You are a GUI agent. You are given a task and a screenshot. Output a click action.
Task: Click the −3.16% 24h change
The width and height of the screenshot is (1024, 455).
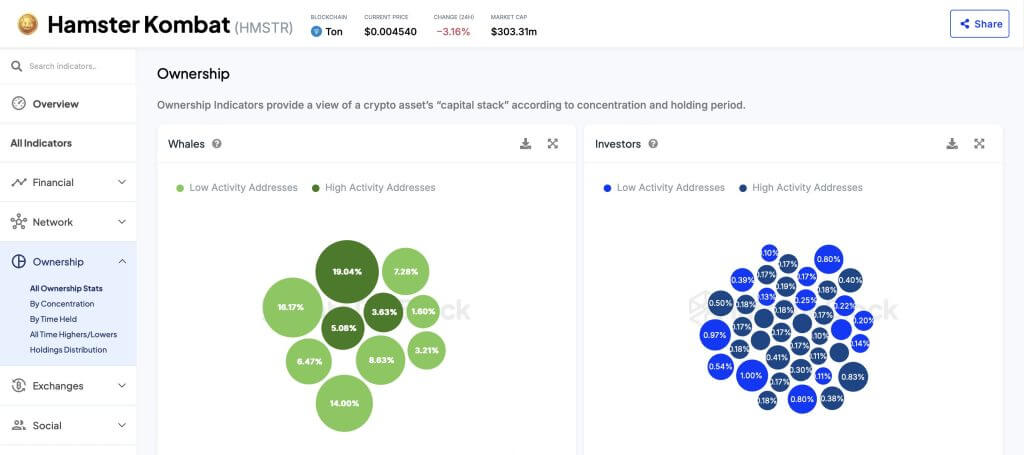pos(453,31)
